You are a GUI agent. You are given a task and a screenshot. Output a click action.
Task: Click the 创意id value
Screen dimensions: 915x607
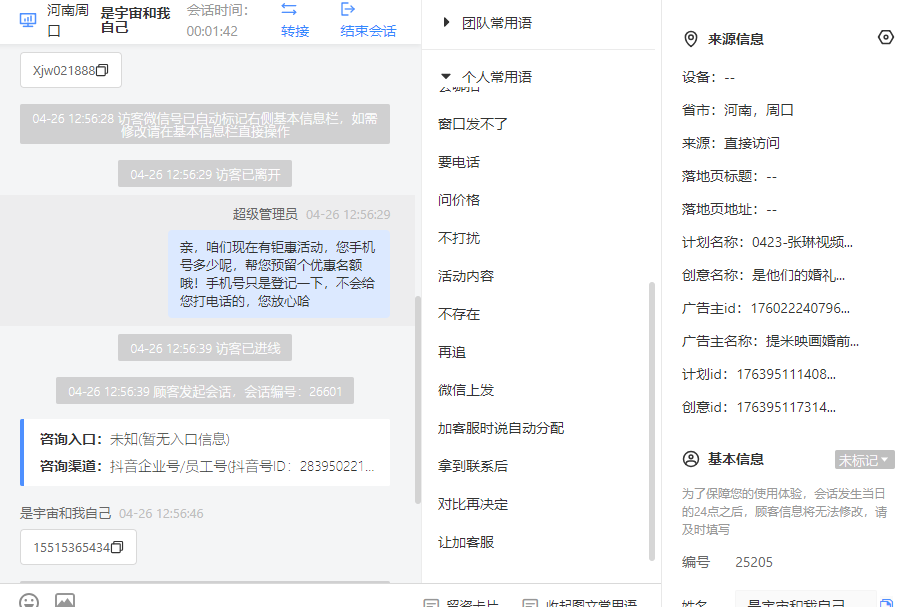click(x=786, y=407)
